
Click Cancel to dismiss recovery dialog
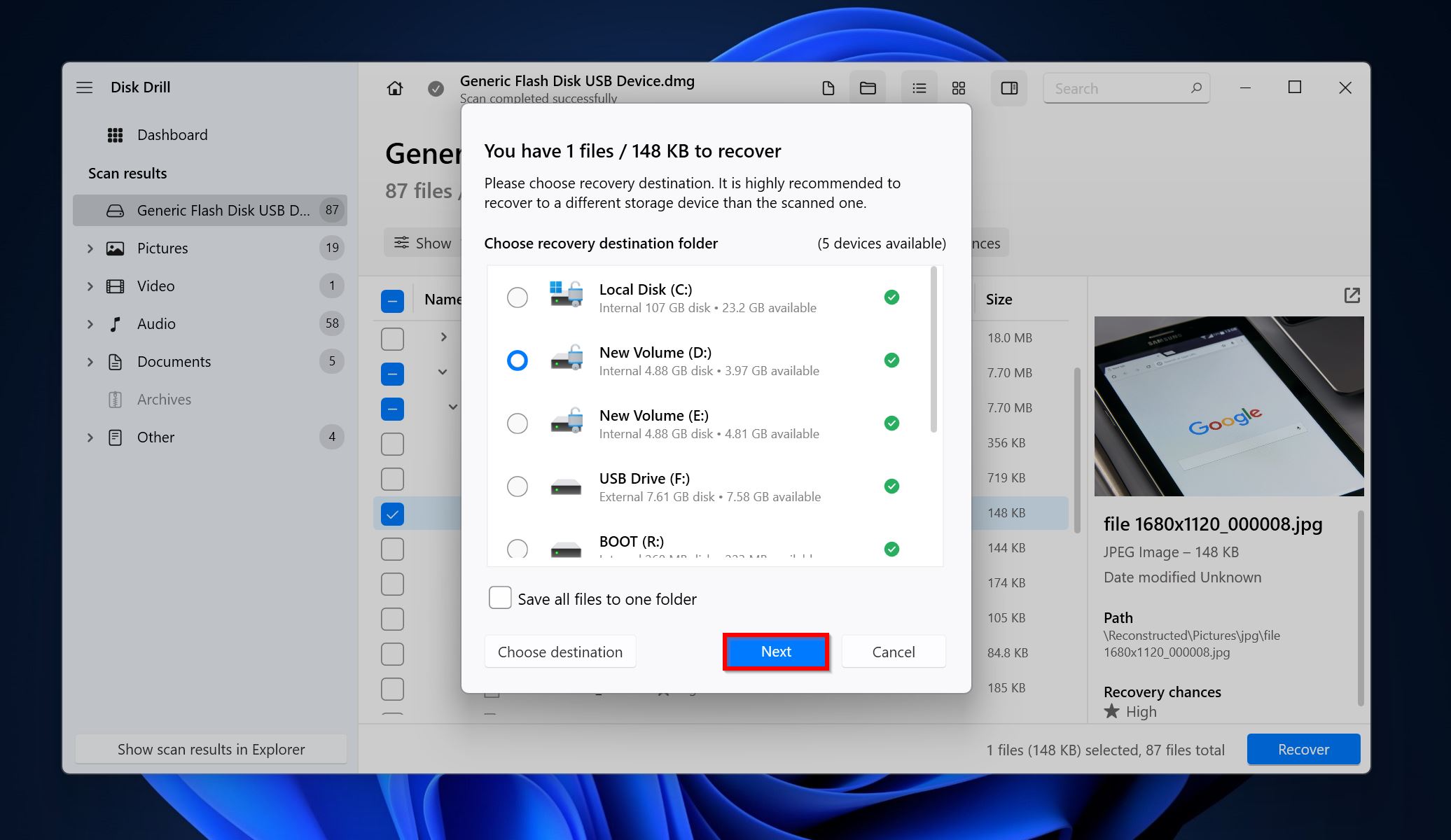click(x=893, y=652)
